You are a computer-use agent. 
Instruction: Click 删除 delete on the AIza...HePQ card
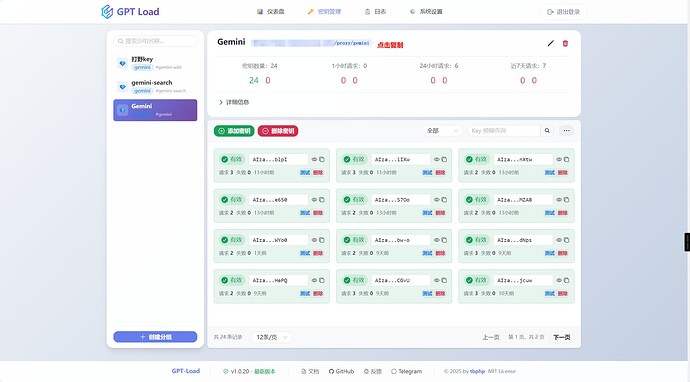click(318, 294)
